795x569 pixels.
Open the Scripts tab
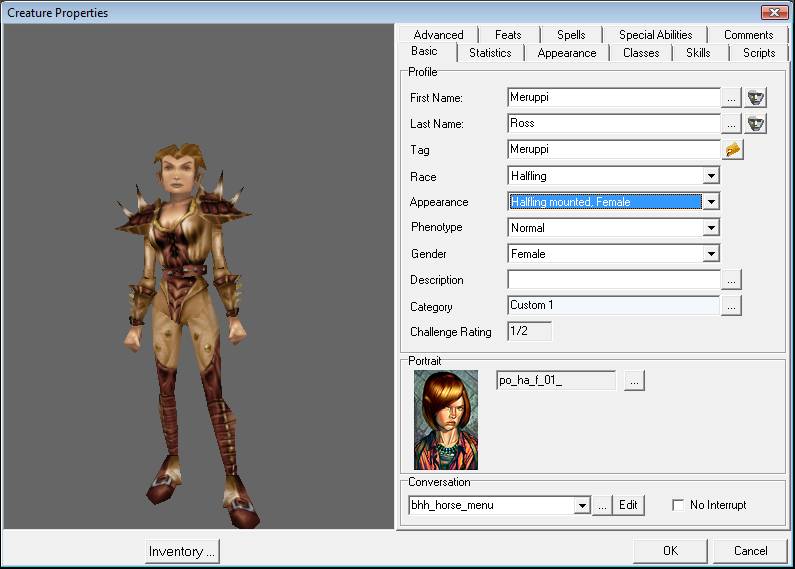pyautogui.click(x=759, y=53)
